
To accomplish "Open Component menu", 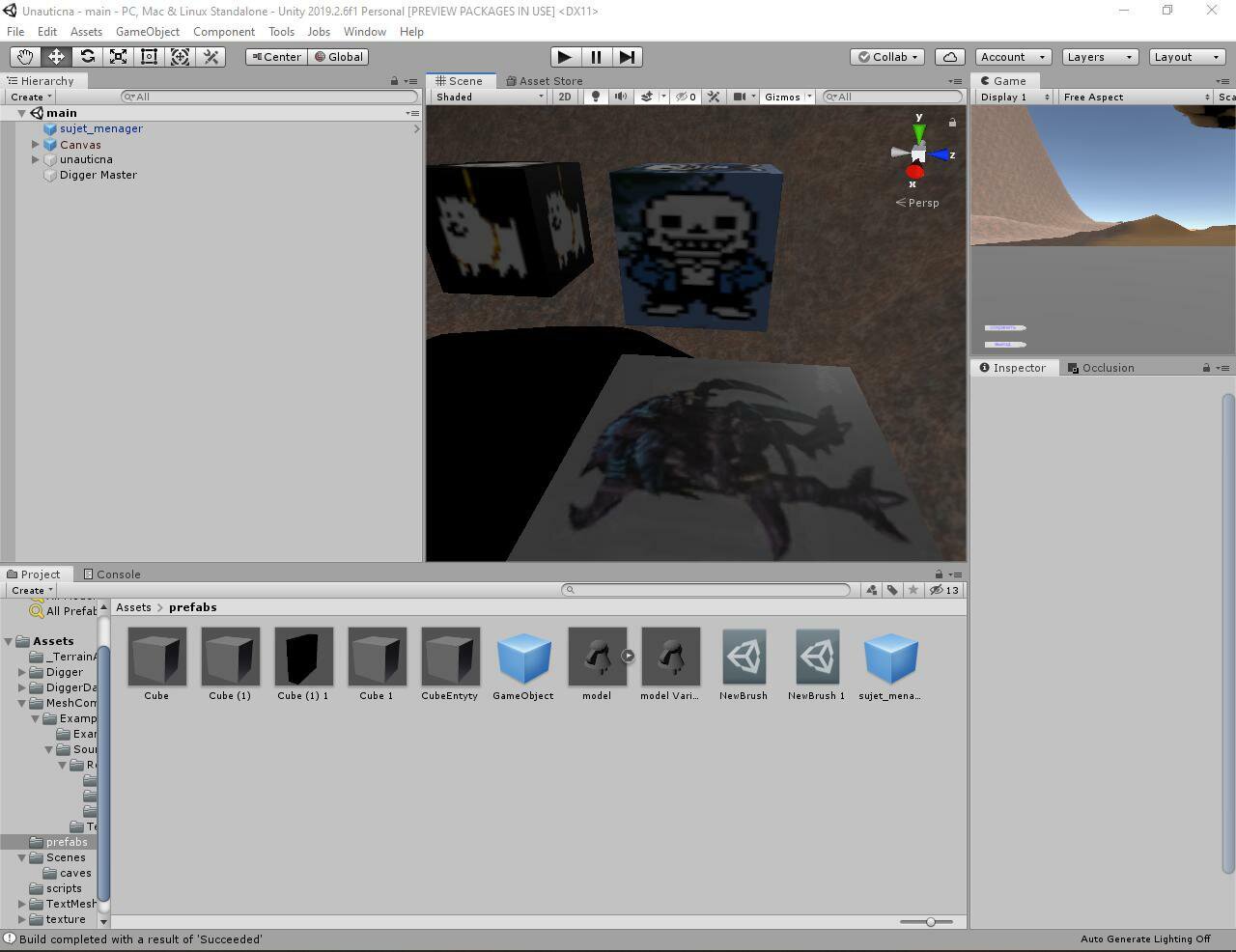I will [224, 32].
